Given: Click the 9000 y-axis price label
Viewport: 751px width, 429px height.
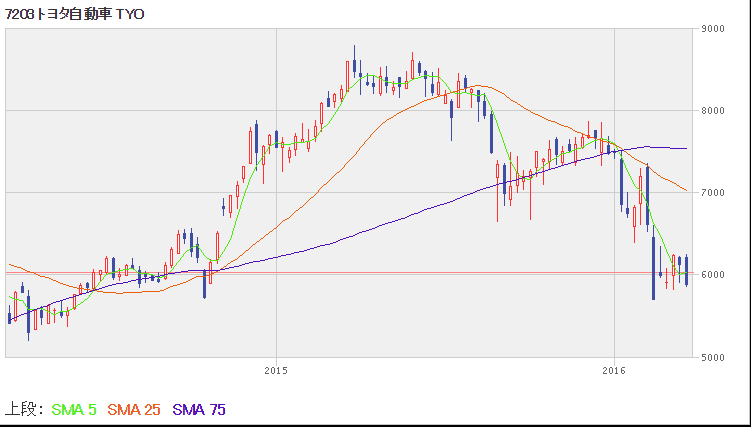Looking at the screenshot, I should pyautogui.click(x=712, y=29).
